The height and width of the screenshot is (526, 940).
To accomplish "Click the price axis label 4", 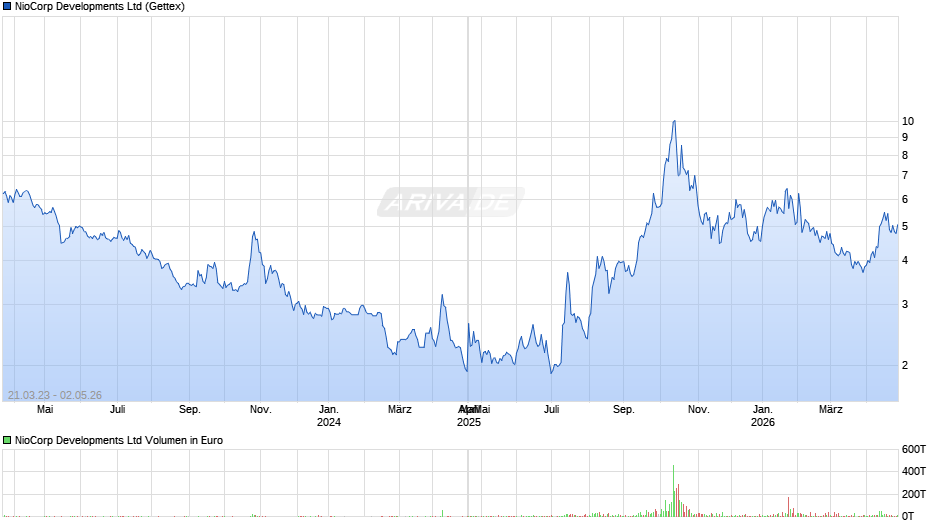I will pyautogui.click(x=905, y=260).
